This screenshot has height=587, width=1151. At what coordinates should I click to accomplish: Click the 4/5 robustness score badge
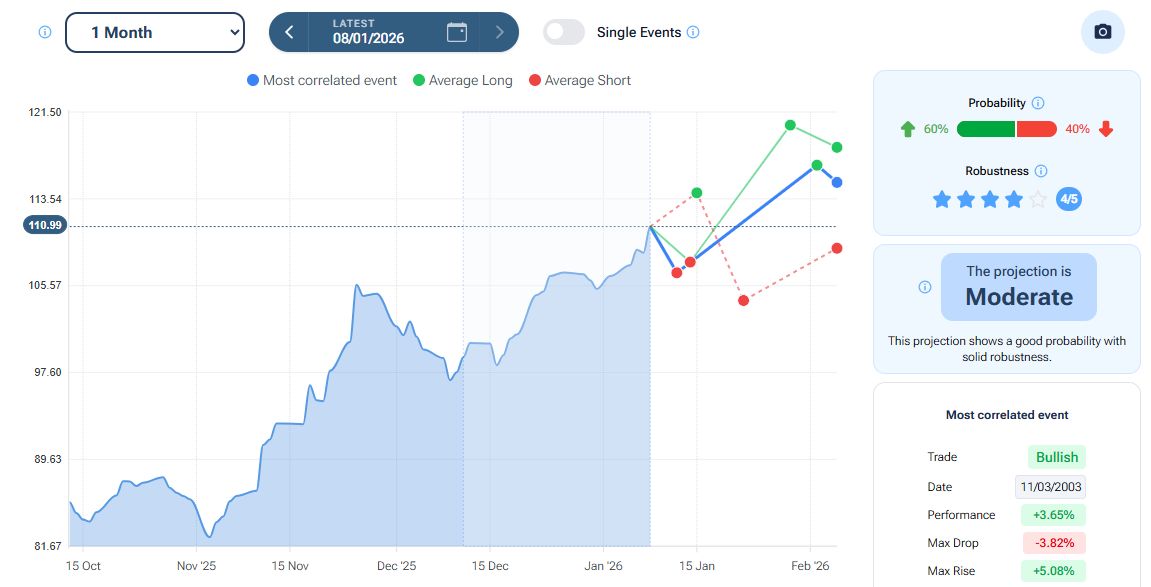pyautogui.click(x=1069, y=199)
